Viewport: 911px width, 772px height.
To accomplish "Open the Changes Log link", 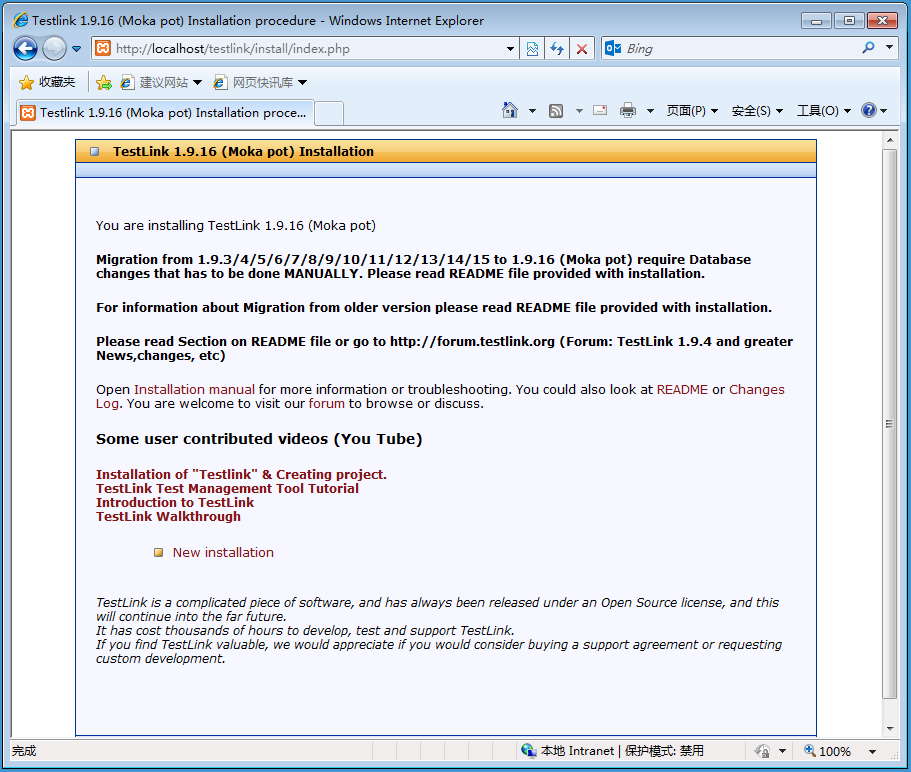I will pyautogui.click(x=756, y=390).
